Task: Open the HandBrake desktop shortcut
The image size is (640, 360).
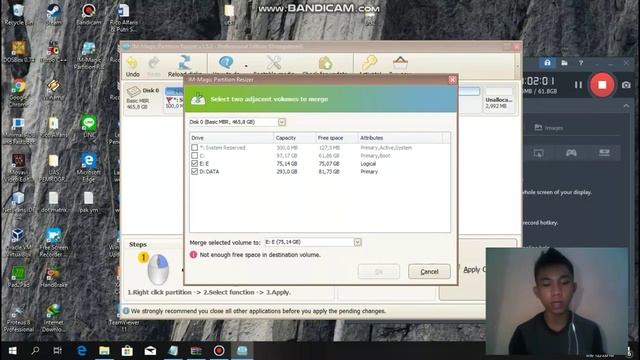Action: click(53, 277)
